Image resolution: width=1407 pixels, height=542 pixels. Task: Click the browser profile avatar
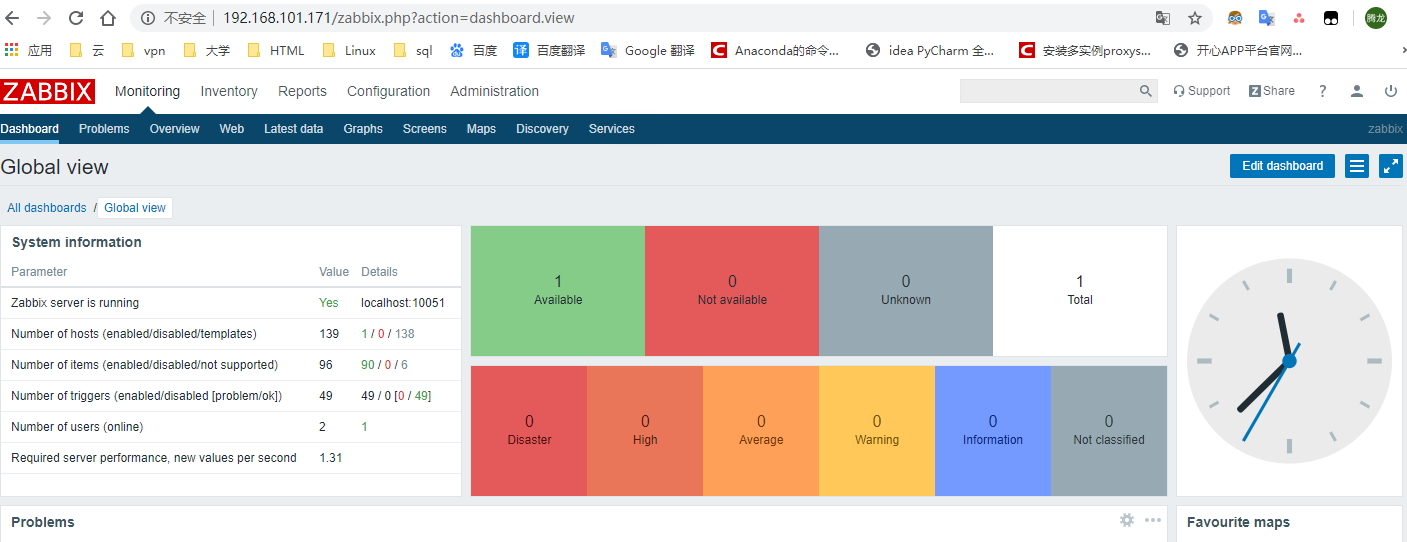click(x=1376, y=18)
